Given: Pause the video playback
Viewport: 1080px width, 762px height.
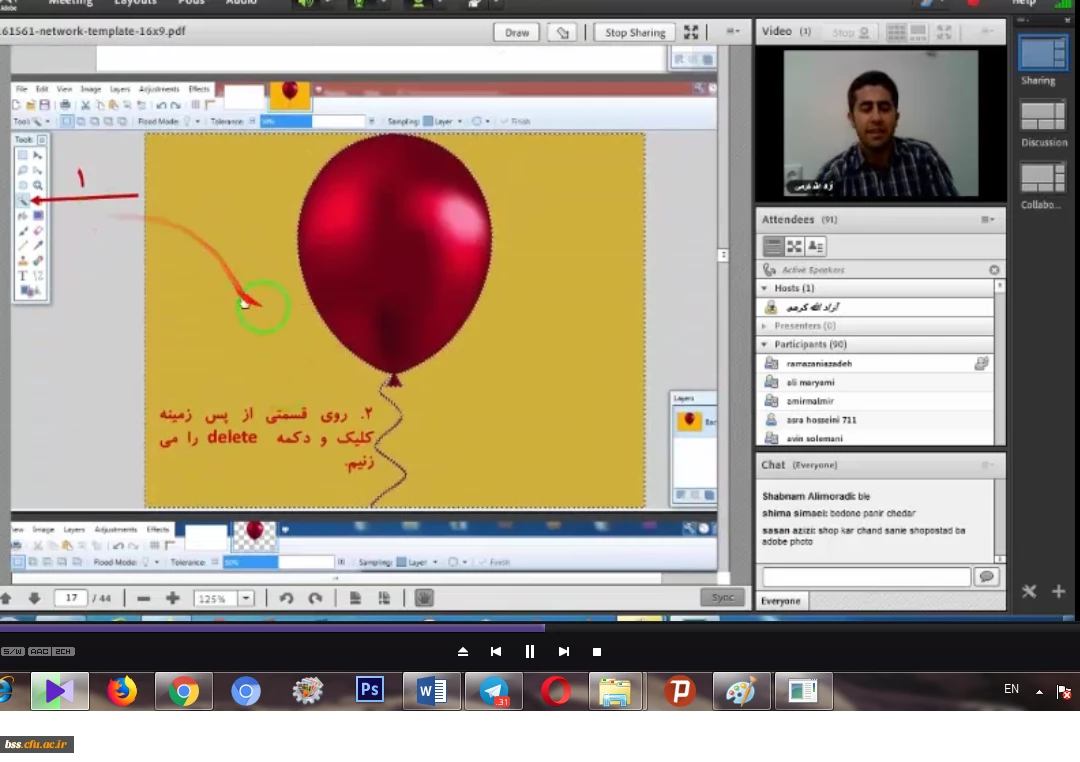Looking at the screenshot, I should pyautogui.click(x=530, y=651).
